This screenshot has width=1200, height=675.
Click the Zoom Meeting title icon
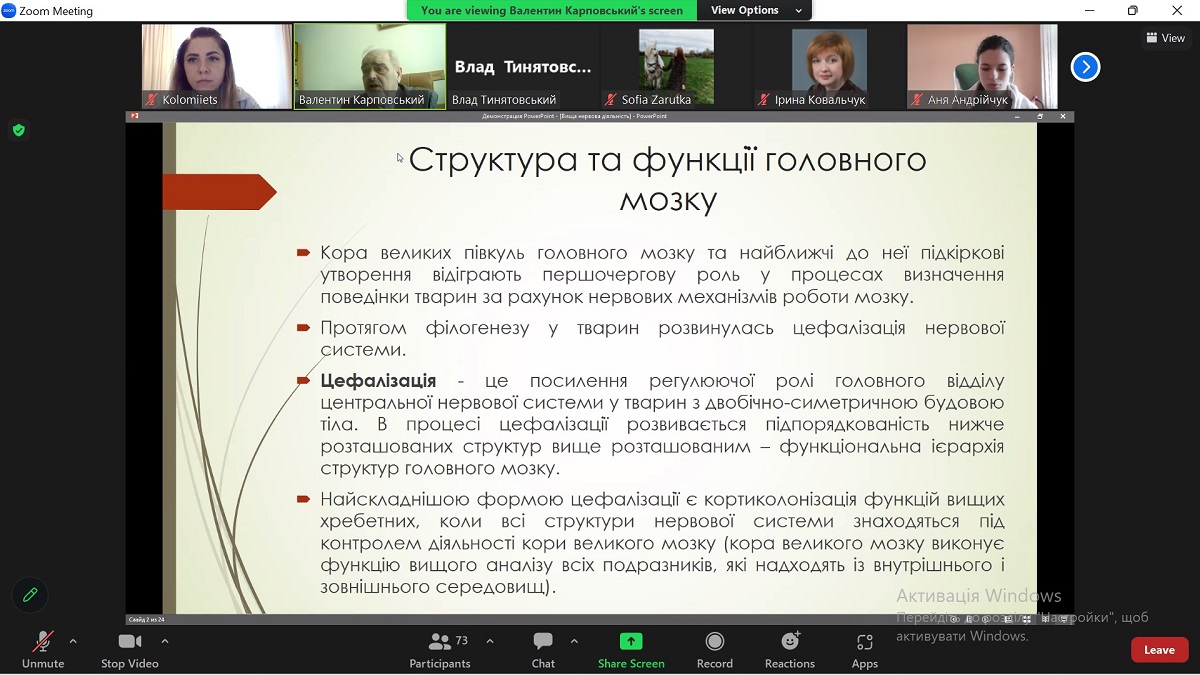pos(9,11)
